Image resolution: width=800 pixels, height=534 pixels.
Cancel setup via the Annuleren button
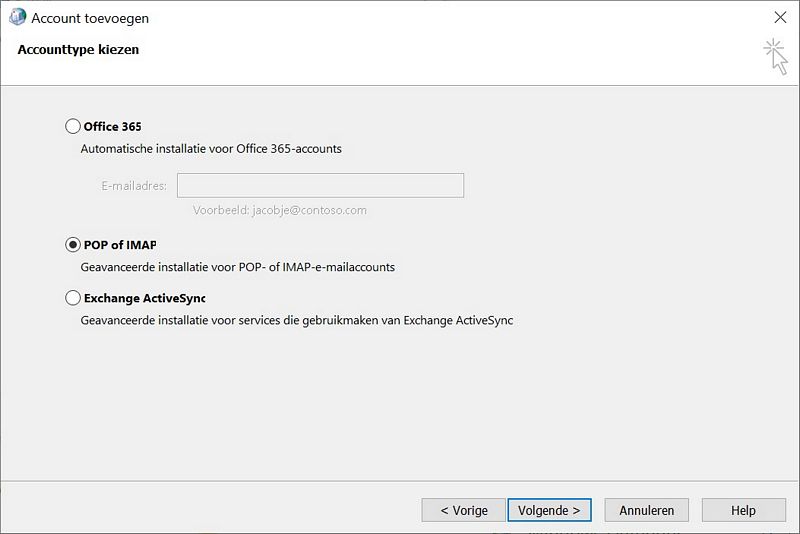[646, 510]
